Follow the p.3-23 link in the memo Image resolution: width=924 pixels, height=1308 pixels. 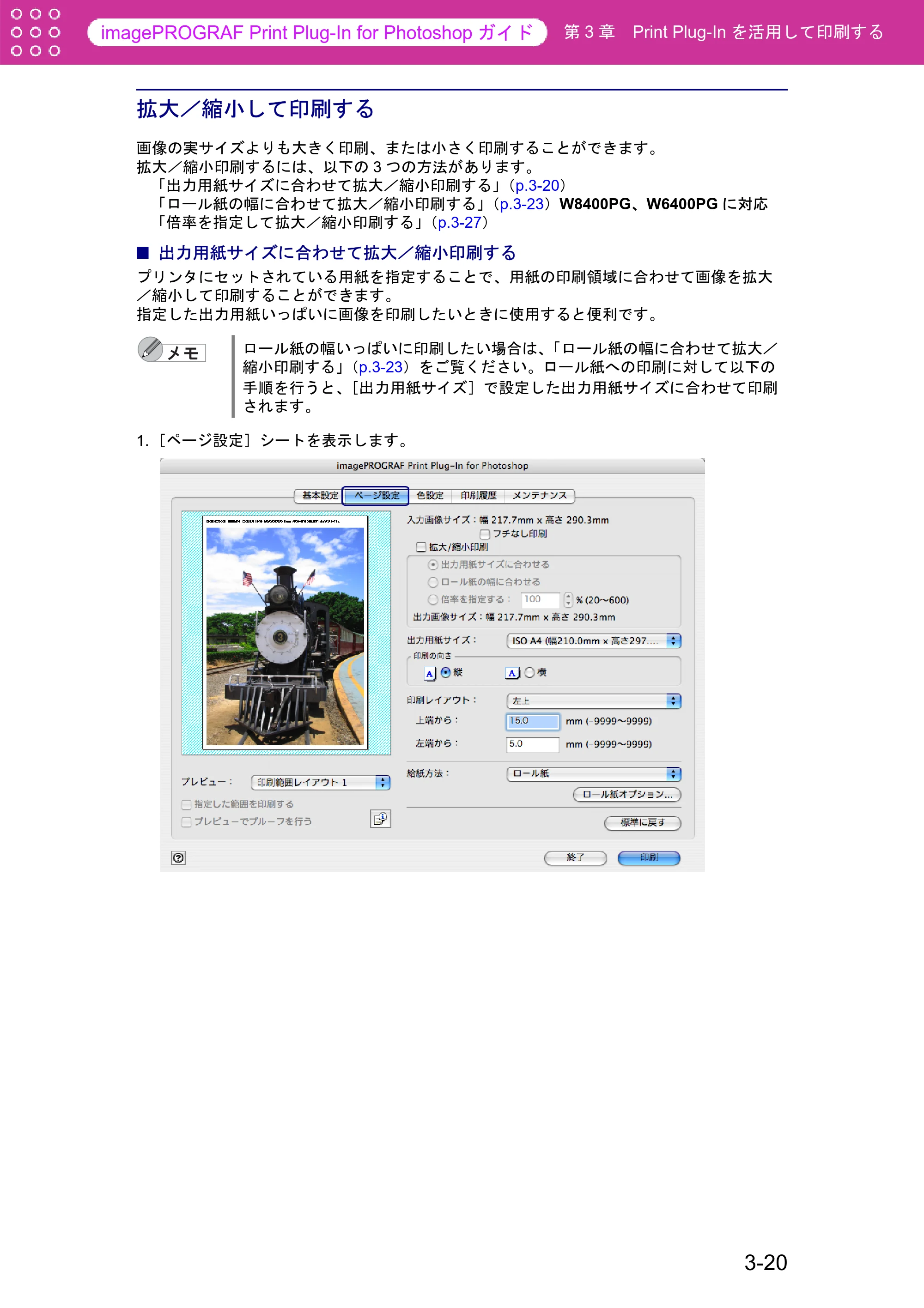coord(381,367)
